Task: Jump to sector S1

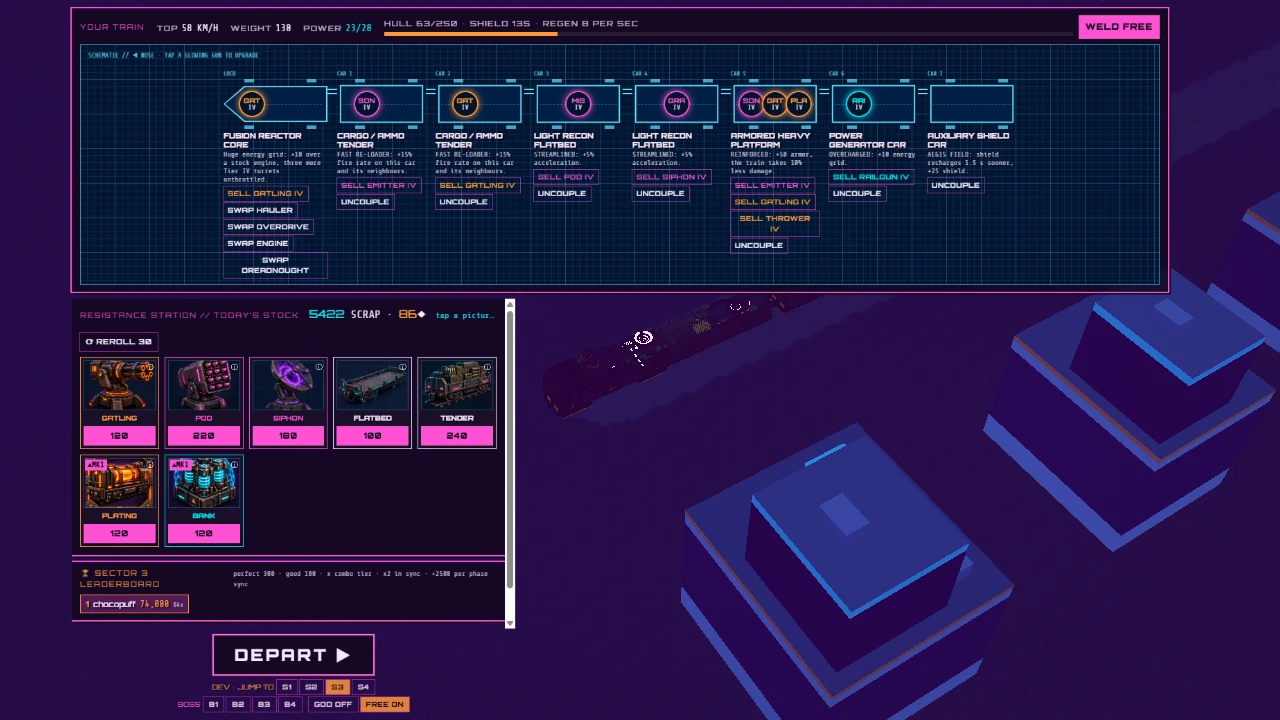Action: [287, 687]
